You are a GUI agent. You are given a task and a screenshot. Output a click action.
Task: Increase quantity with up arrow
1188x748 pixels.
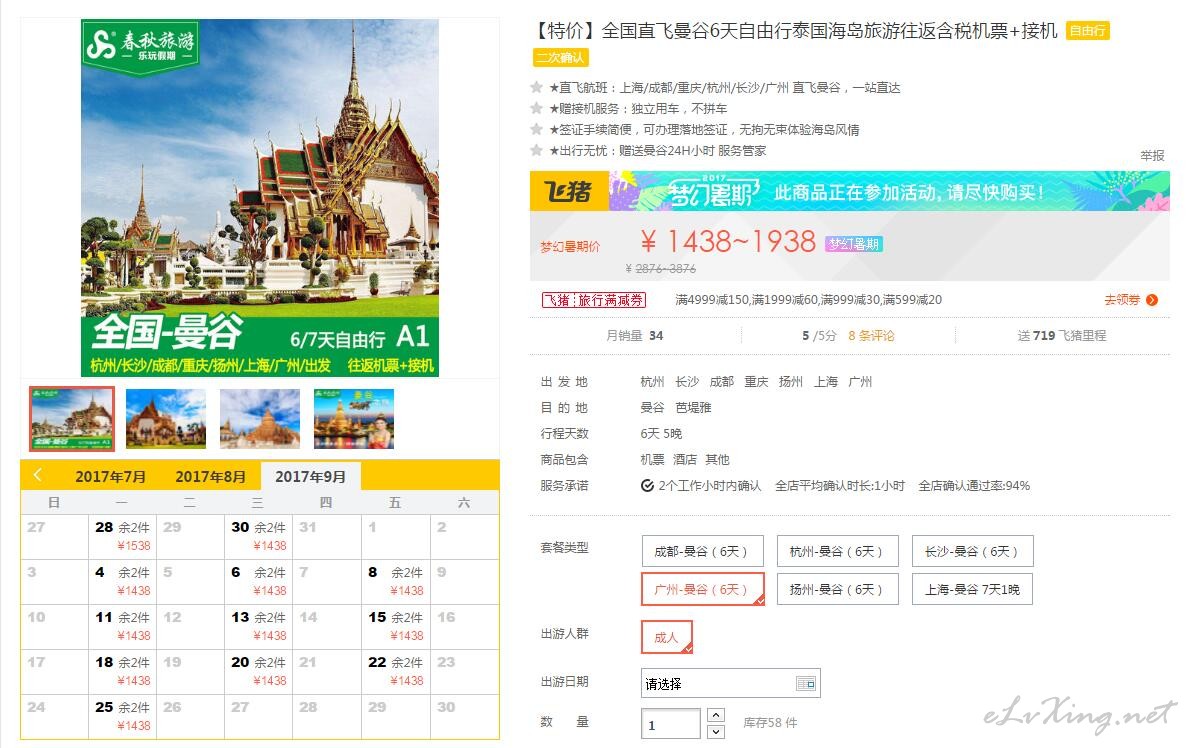[716, 715]
